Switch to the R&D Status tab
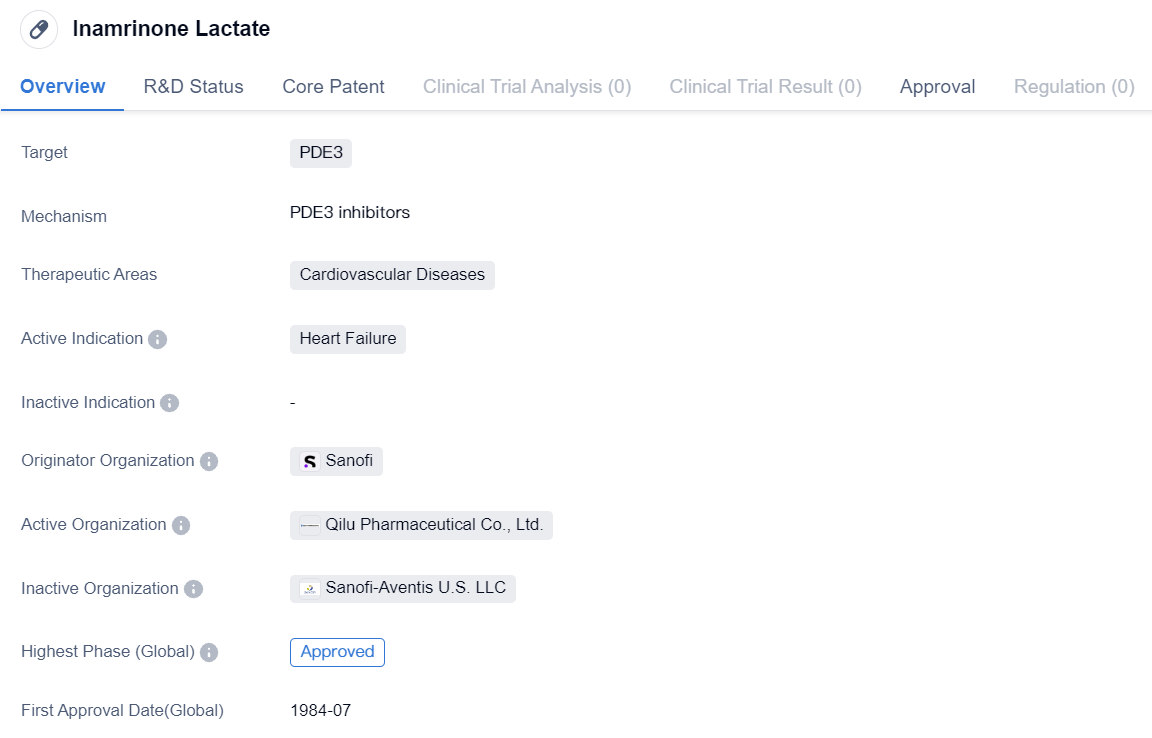The height and width of the screenshot is (738, 1152). pyautogui.click(x=193, y=87)
